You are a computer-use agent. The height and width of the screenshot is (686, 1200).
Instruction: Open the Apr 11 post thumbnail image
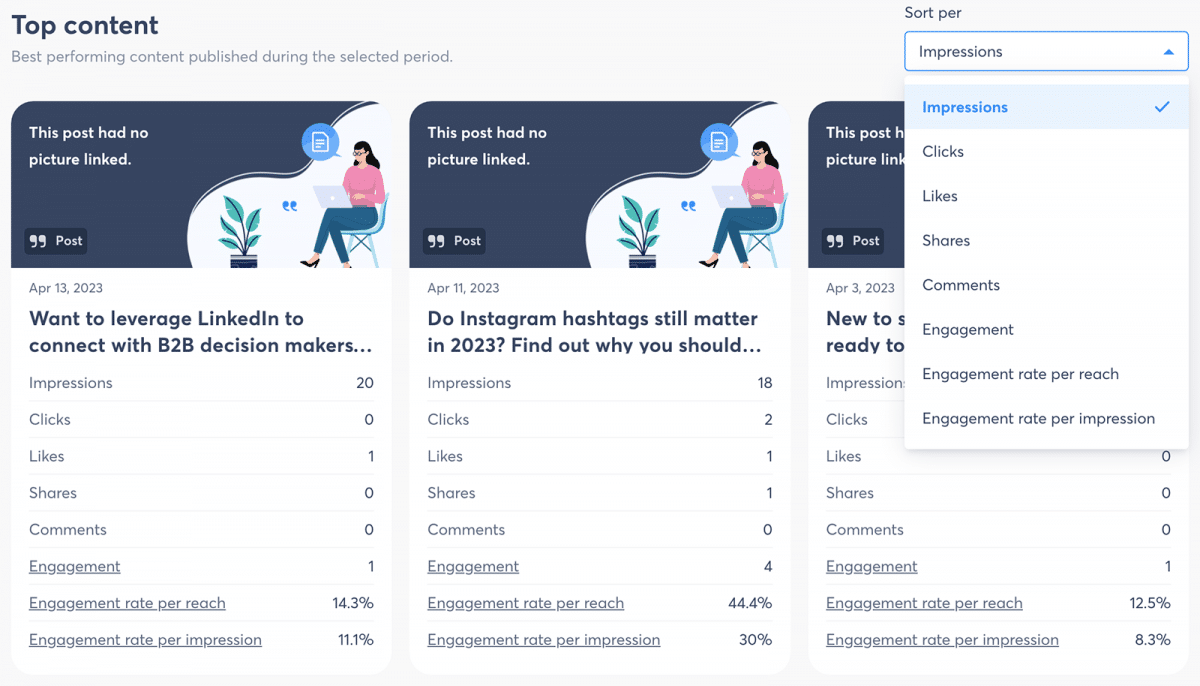tap(600, 184)
